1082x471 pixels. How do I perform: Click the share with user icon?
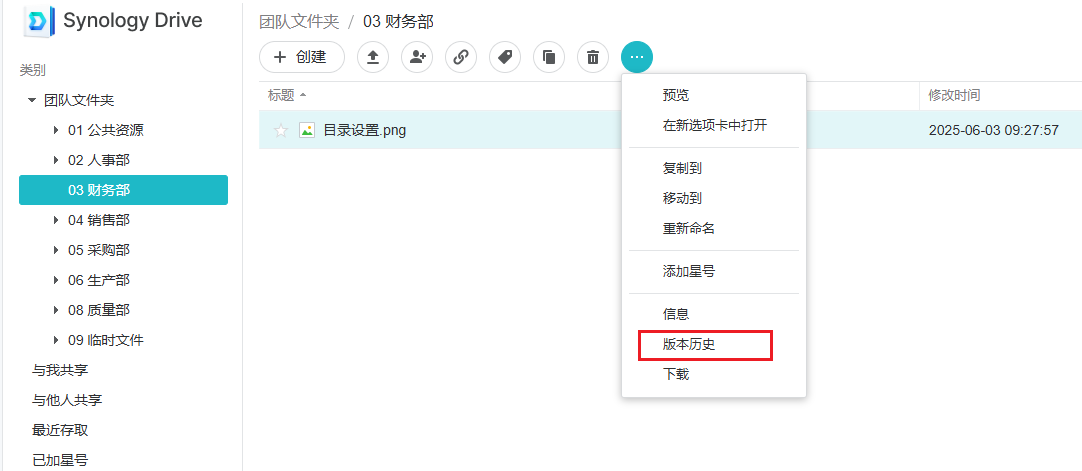point(417,57)
